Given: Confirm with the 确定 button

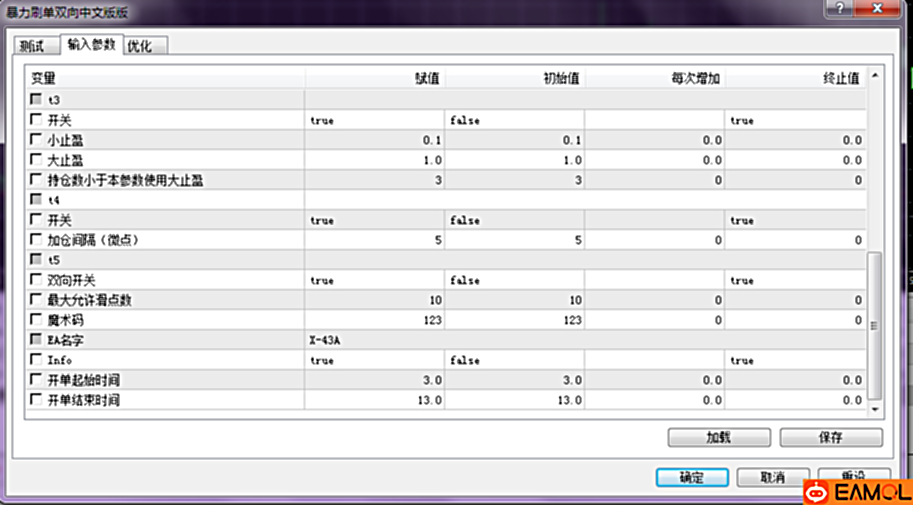Looking at the screenshot, I should tap(691, 477).
